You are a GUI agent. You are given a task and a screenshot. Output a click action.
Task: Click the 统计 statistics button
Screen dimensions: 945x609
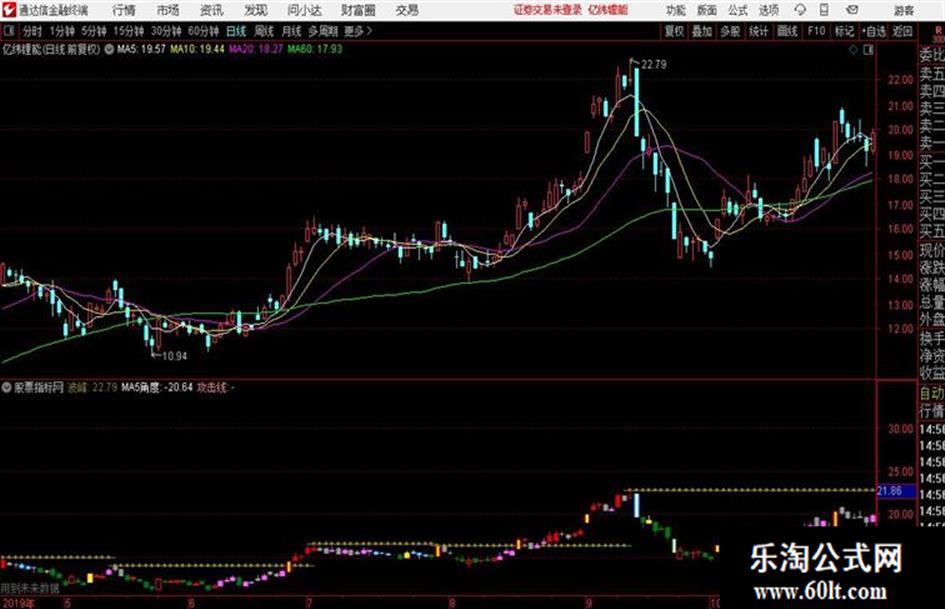tap(759, 31)
